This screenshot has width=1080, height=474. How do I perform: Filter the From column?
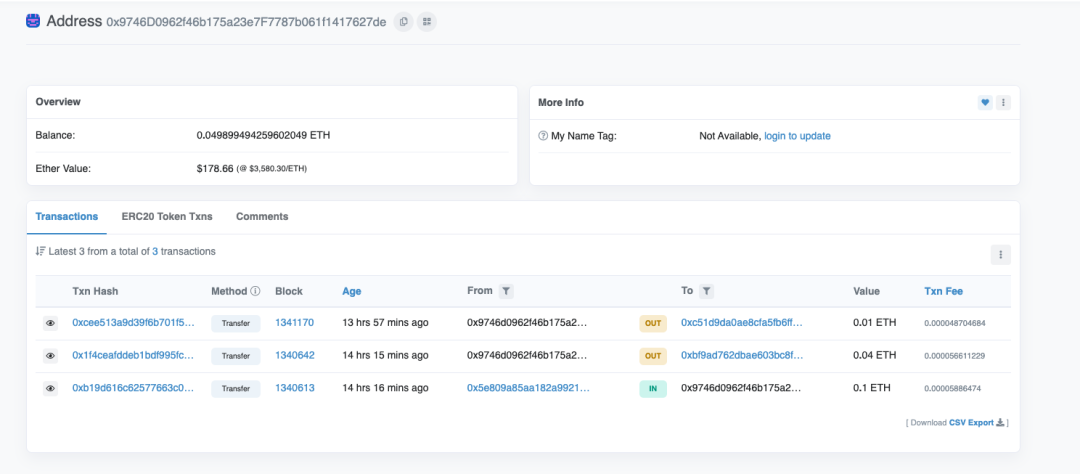506,291
